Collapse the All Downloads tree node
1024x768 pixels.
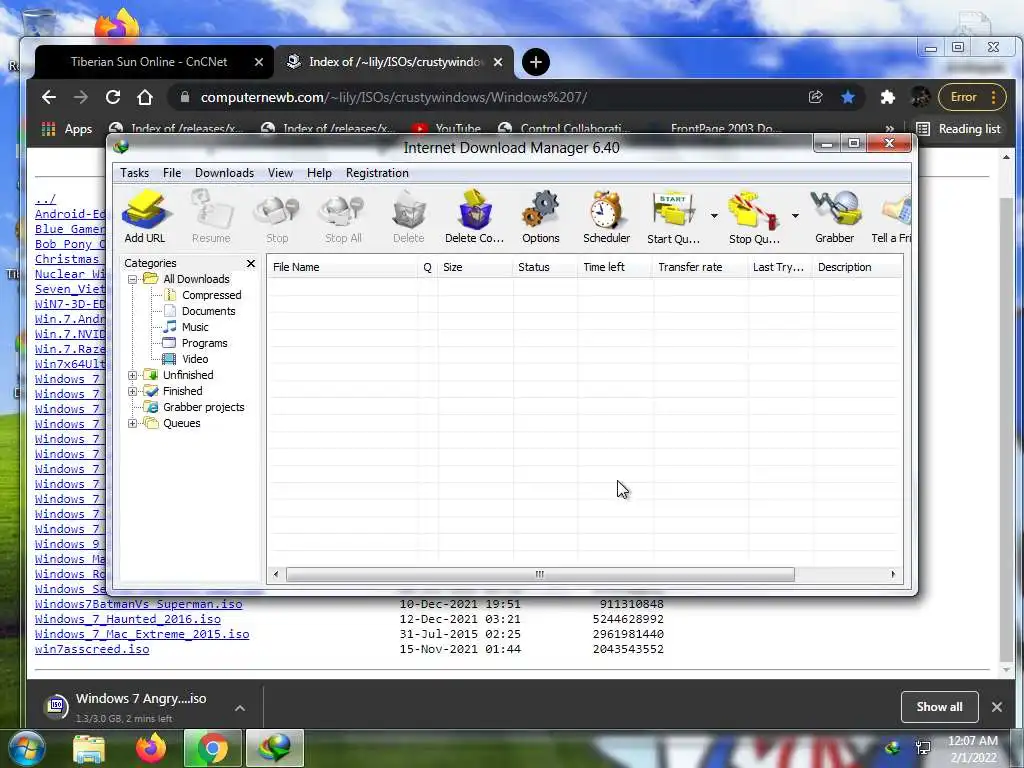[x=133, y=280]
